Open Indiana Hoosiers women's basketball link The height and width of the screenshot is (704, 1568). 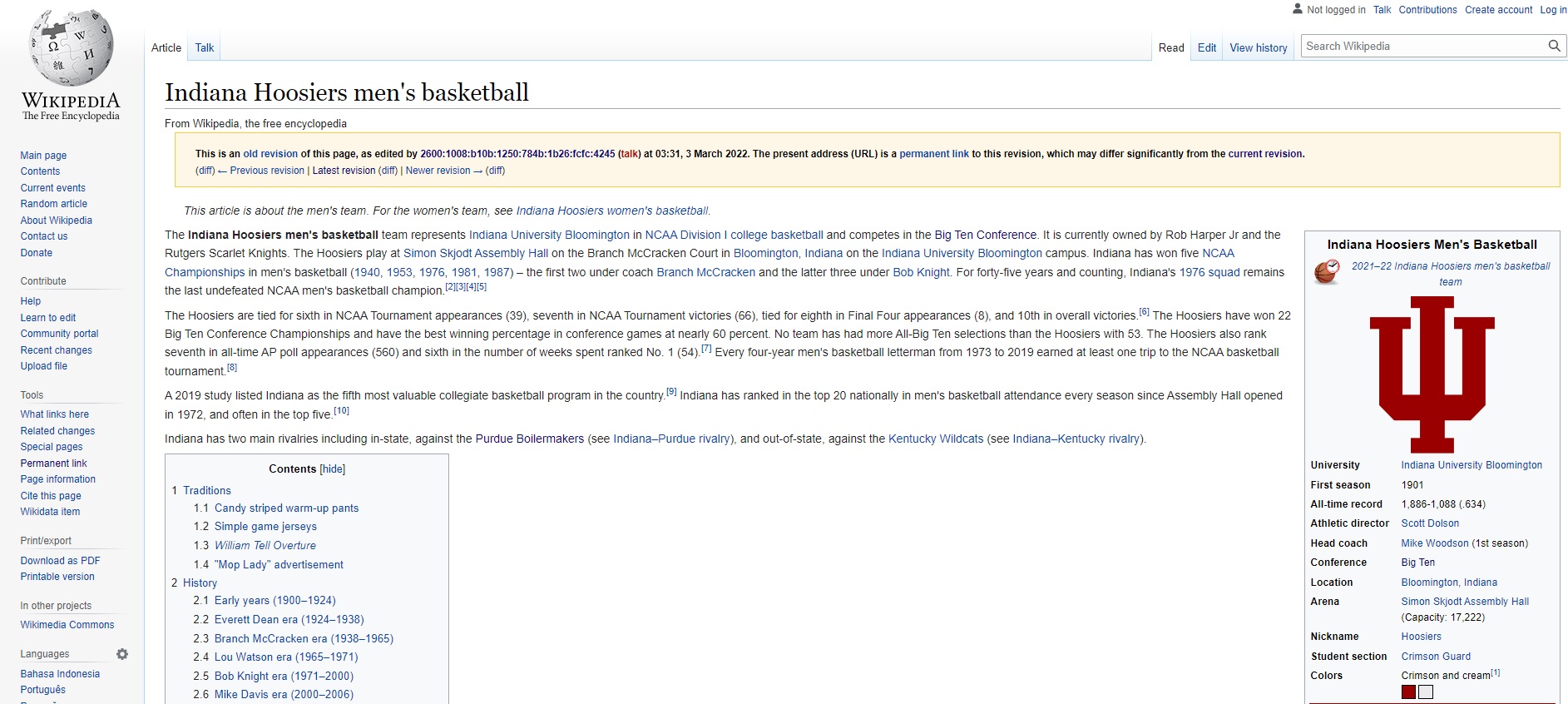(x=612, y=211)
